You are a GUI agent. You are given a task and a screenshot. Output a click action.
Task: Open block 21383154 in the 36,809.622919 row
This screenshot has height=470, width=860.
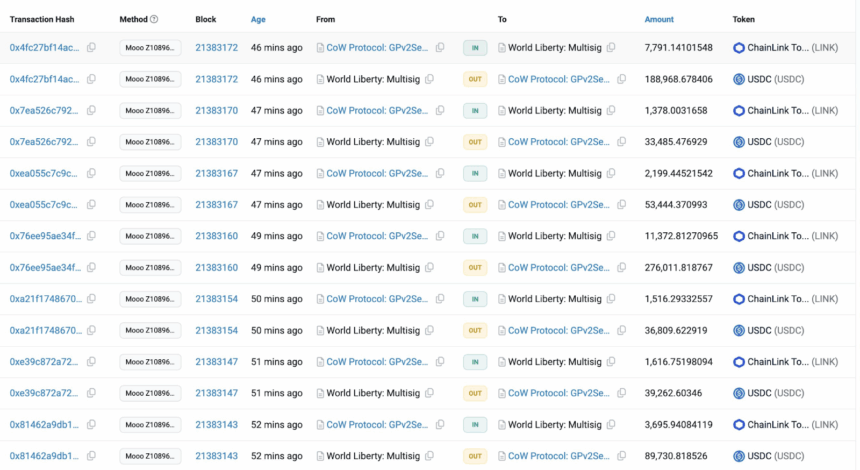click(217, 330)
